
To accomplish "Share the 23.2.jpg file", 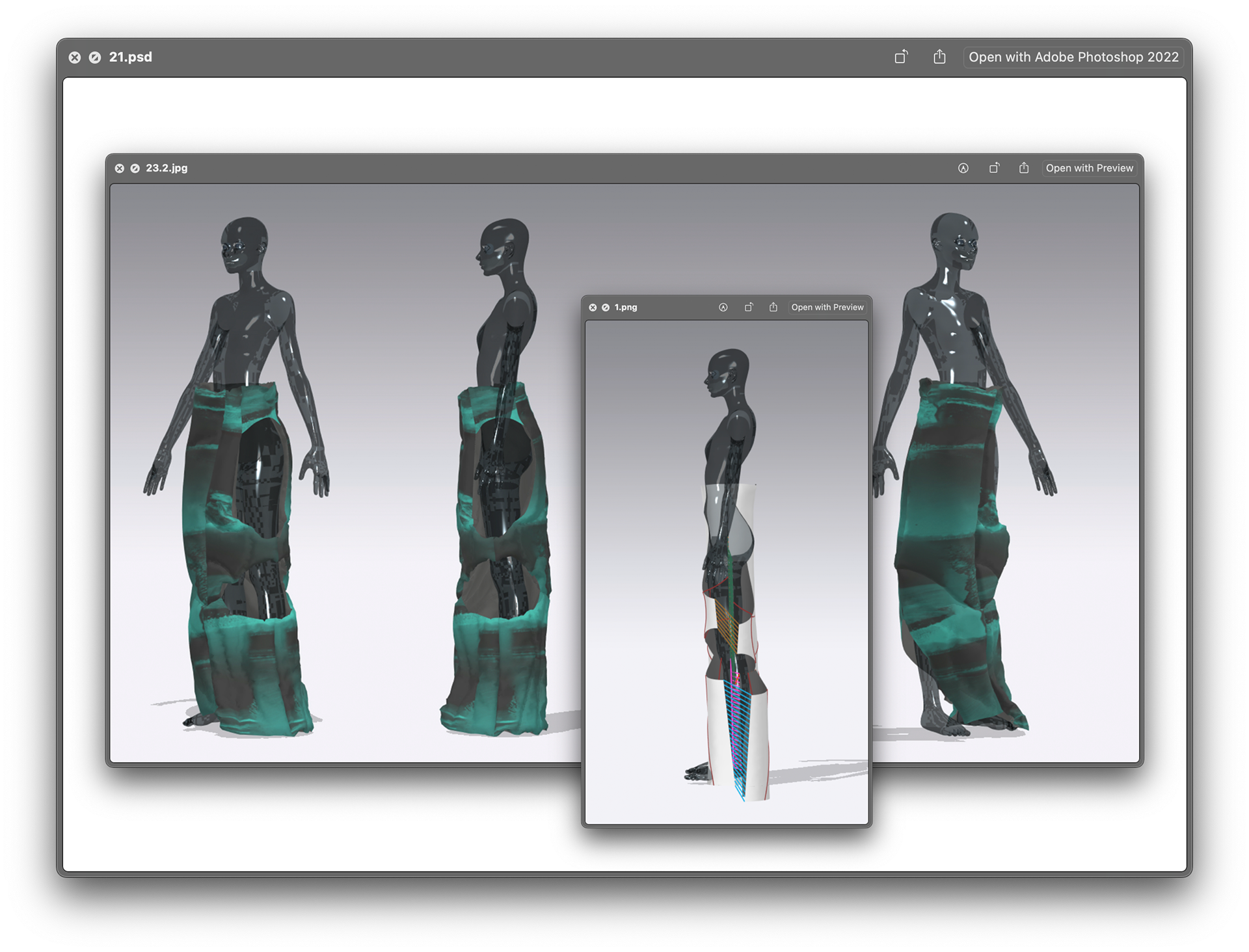I will [x=1024, y=168].
